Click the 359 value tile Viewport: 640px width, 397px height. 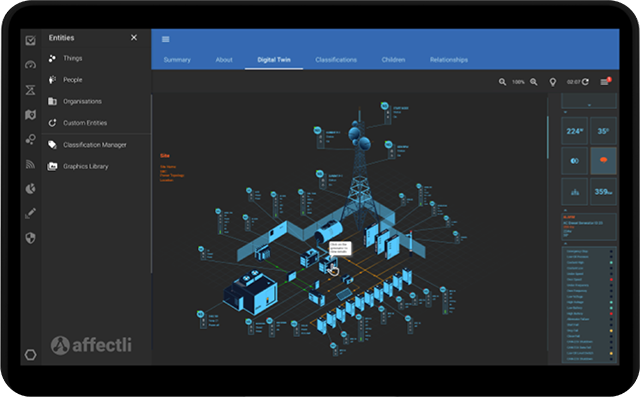603,191
